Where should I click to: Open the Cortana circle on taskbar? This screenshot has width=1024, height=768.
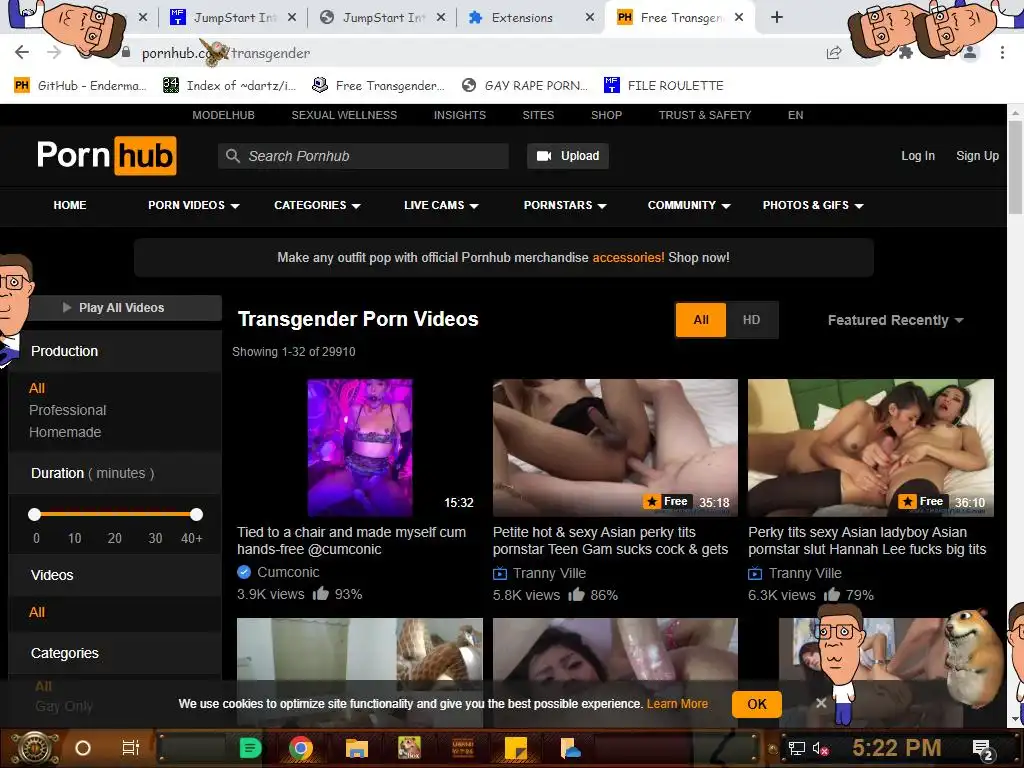(x=83, y=748)
